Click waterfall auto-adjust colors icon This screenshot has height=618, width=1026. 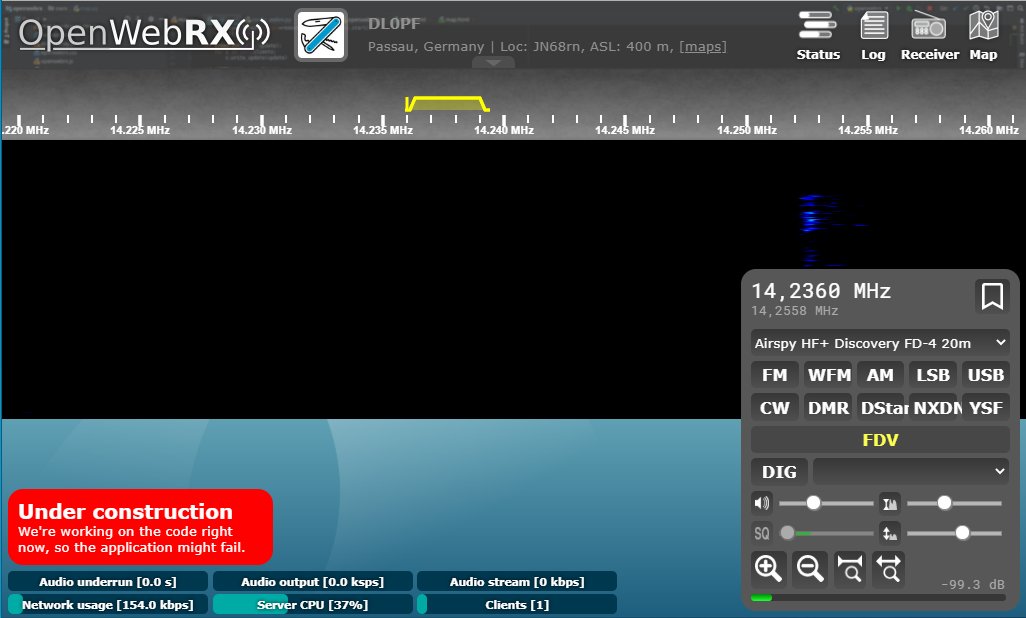[890, 503]
